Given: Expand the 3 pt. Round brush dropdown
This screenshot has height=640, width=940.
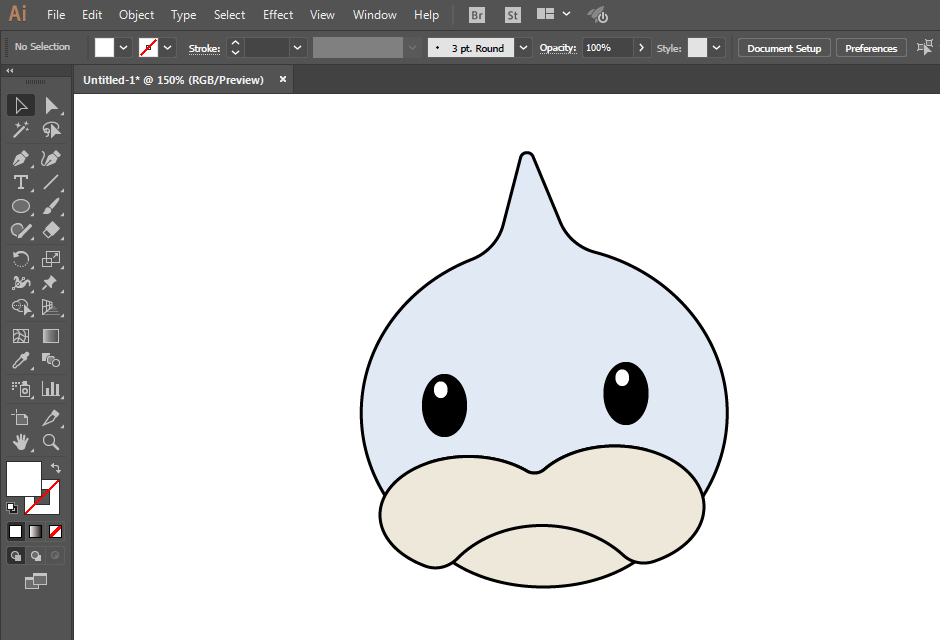Looking at the screenshot, I should 524,47.
